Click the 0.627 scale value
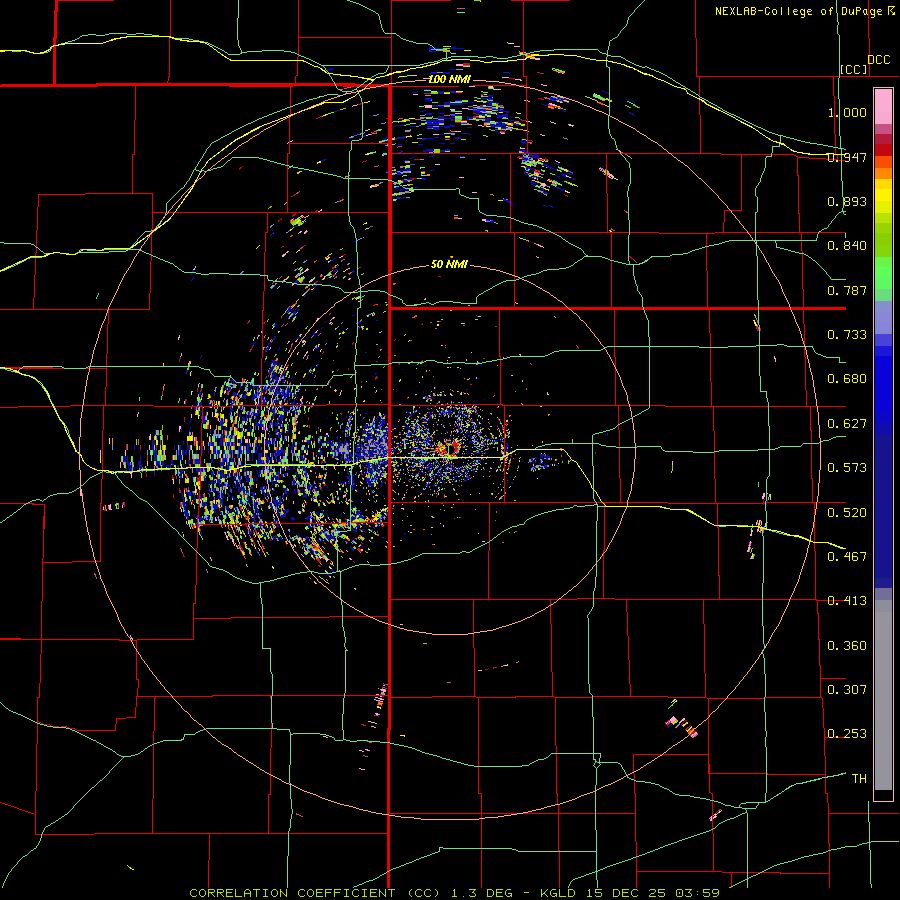The height and width of the screenshot is (900, 900). point(847,424)
